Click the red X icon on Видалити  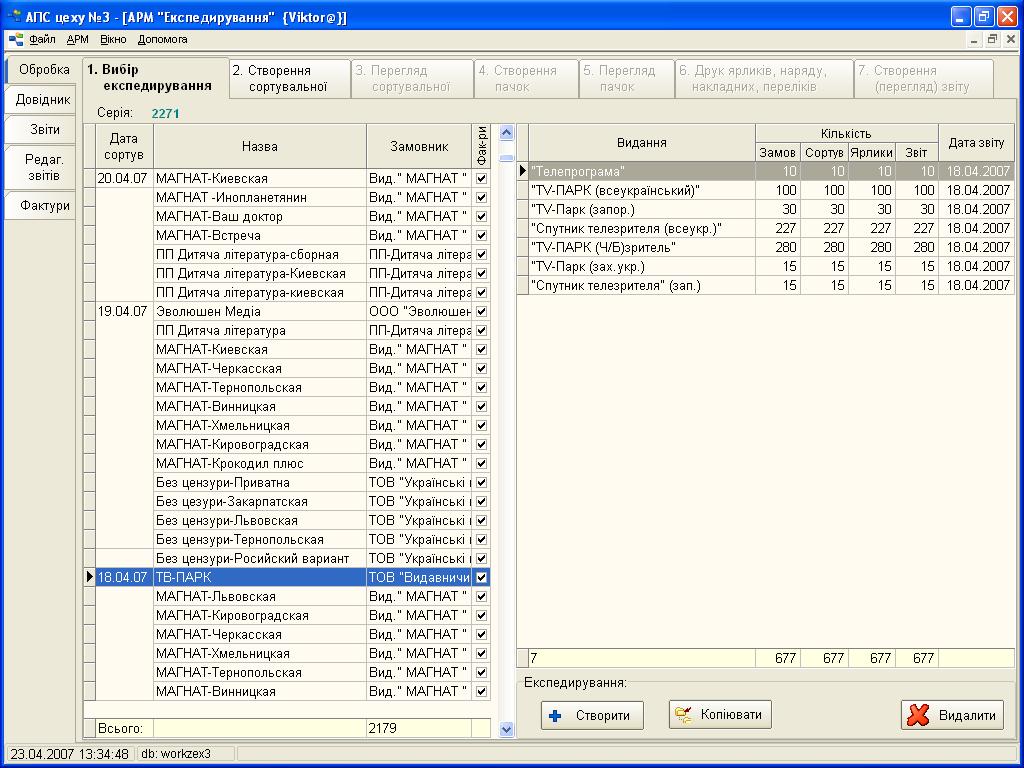(918, 715)
